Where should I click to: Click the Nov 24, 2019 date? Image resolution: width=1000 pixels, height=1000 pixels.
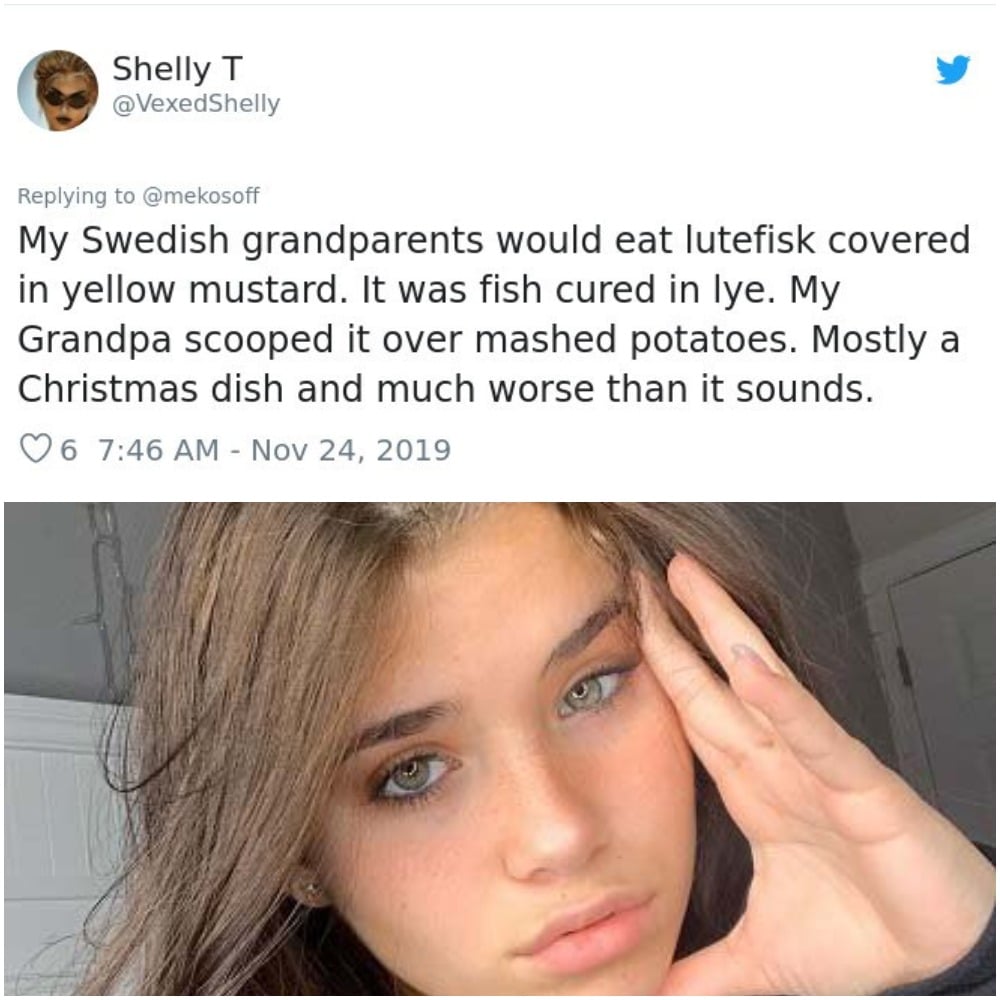point(351,450)
